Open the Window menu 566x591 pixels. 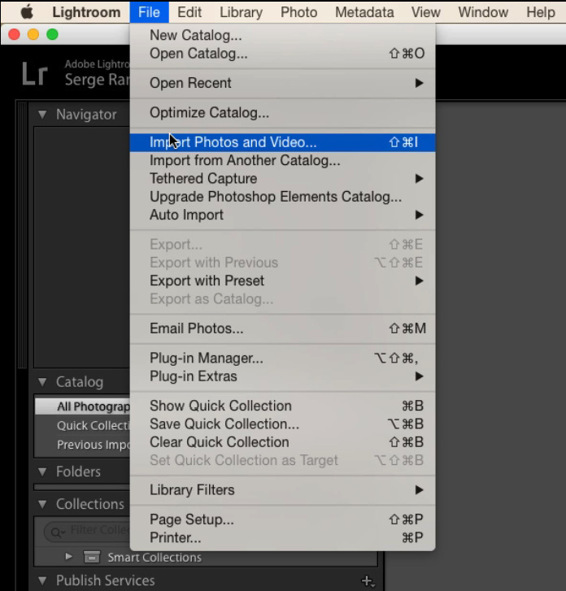coord(483,12)
